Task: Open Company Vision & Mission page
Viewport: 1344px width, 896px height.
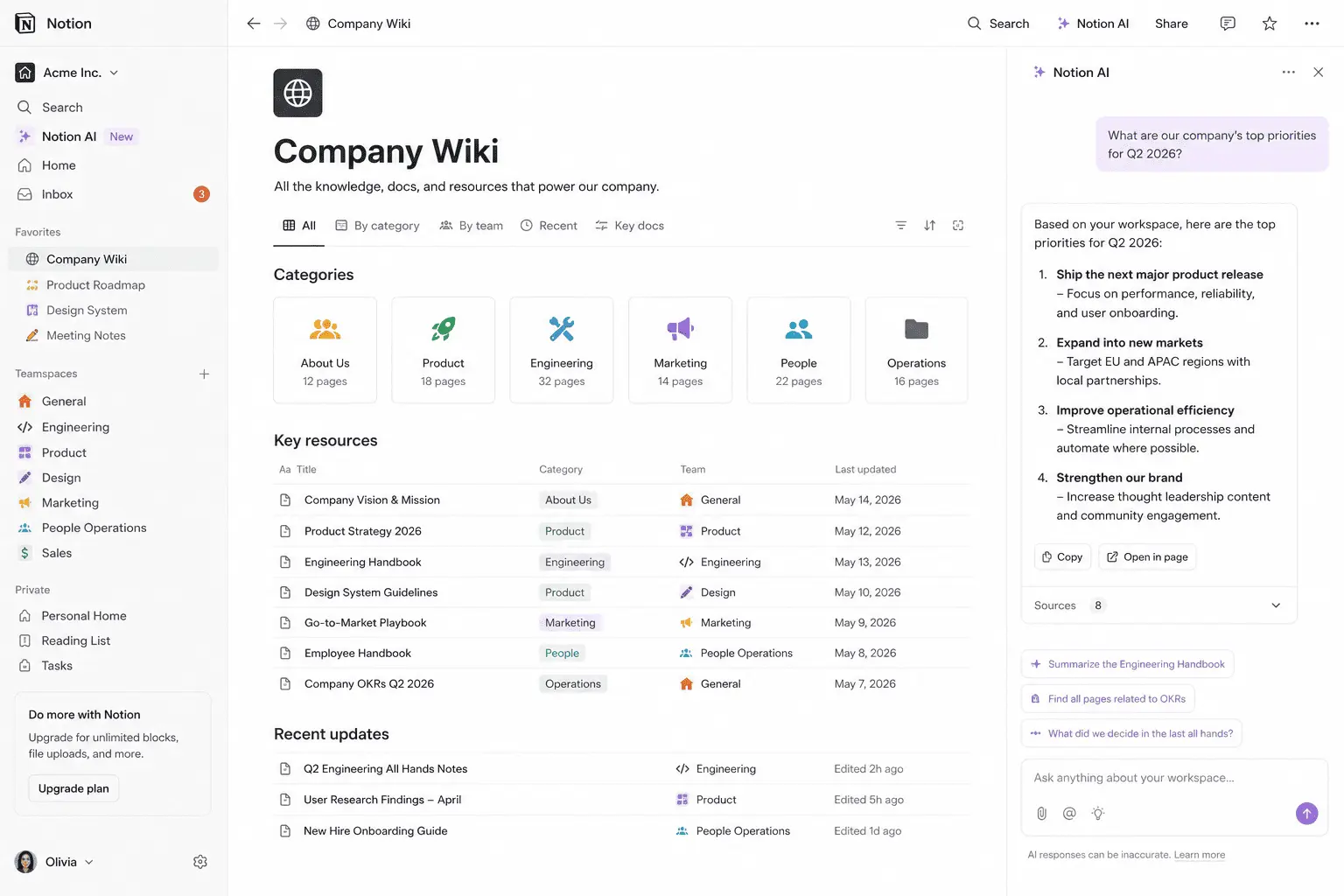Action: point(372,500)
